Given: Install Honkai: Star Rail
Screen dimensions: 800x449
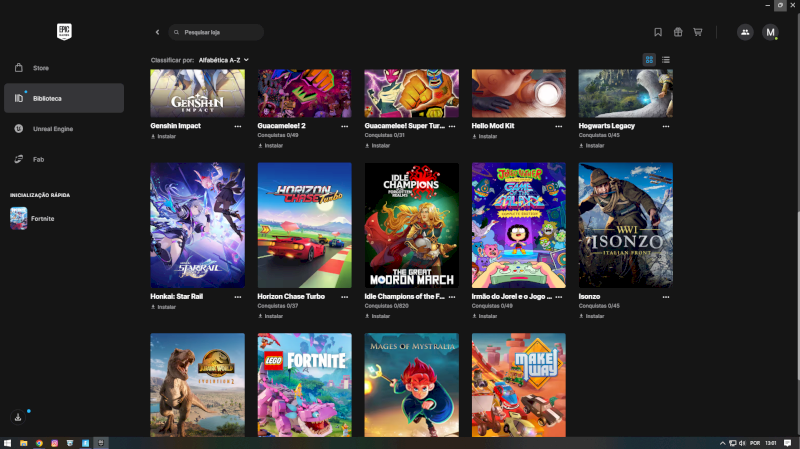Looking at the screenshot, I should click(163, 307).
